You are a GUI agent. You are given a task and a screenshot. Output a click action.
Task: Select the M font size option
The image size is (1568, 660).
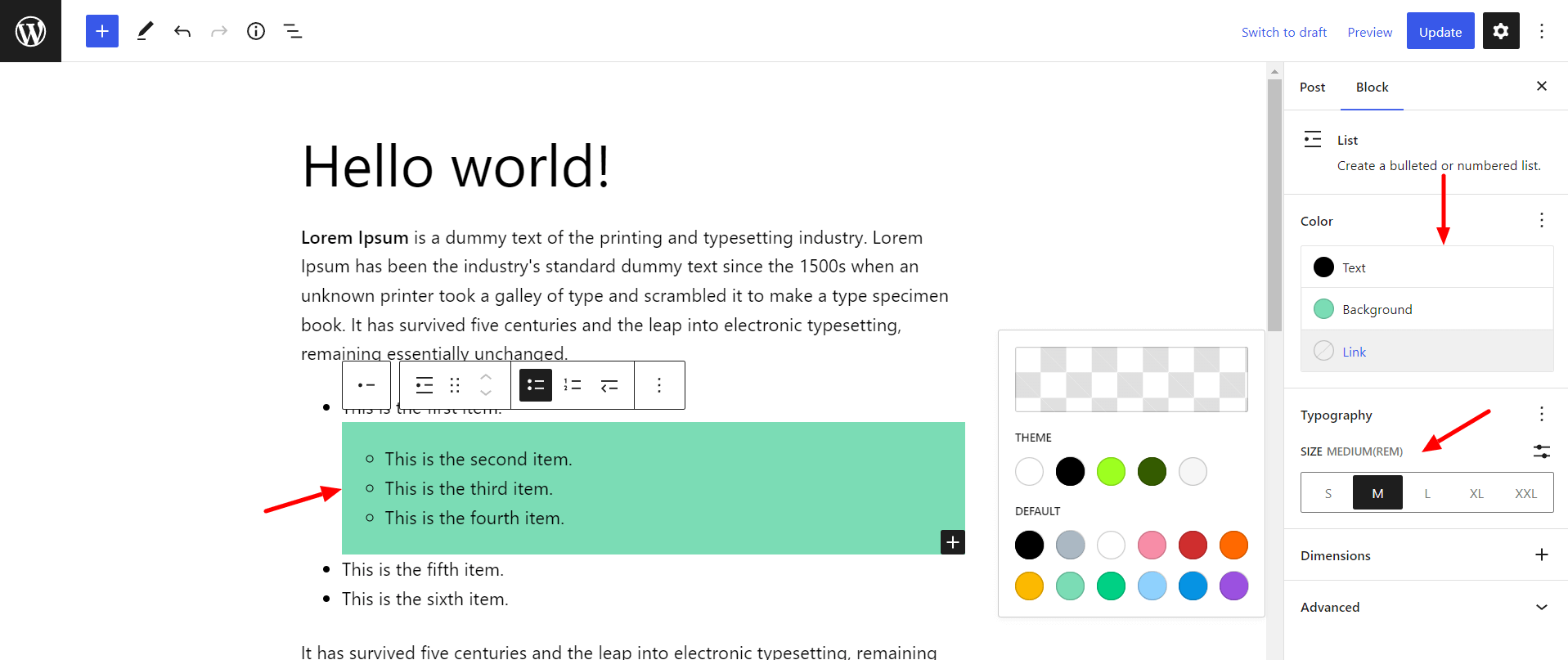[1377, 493]
